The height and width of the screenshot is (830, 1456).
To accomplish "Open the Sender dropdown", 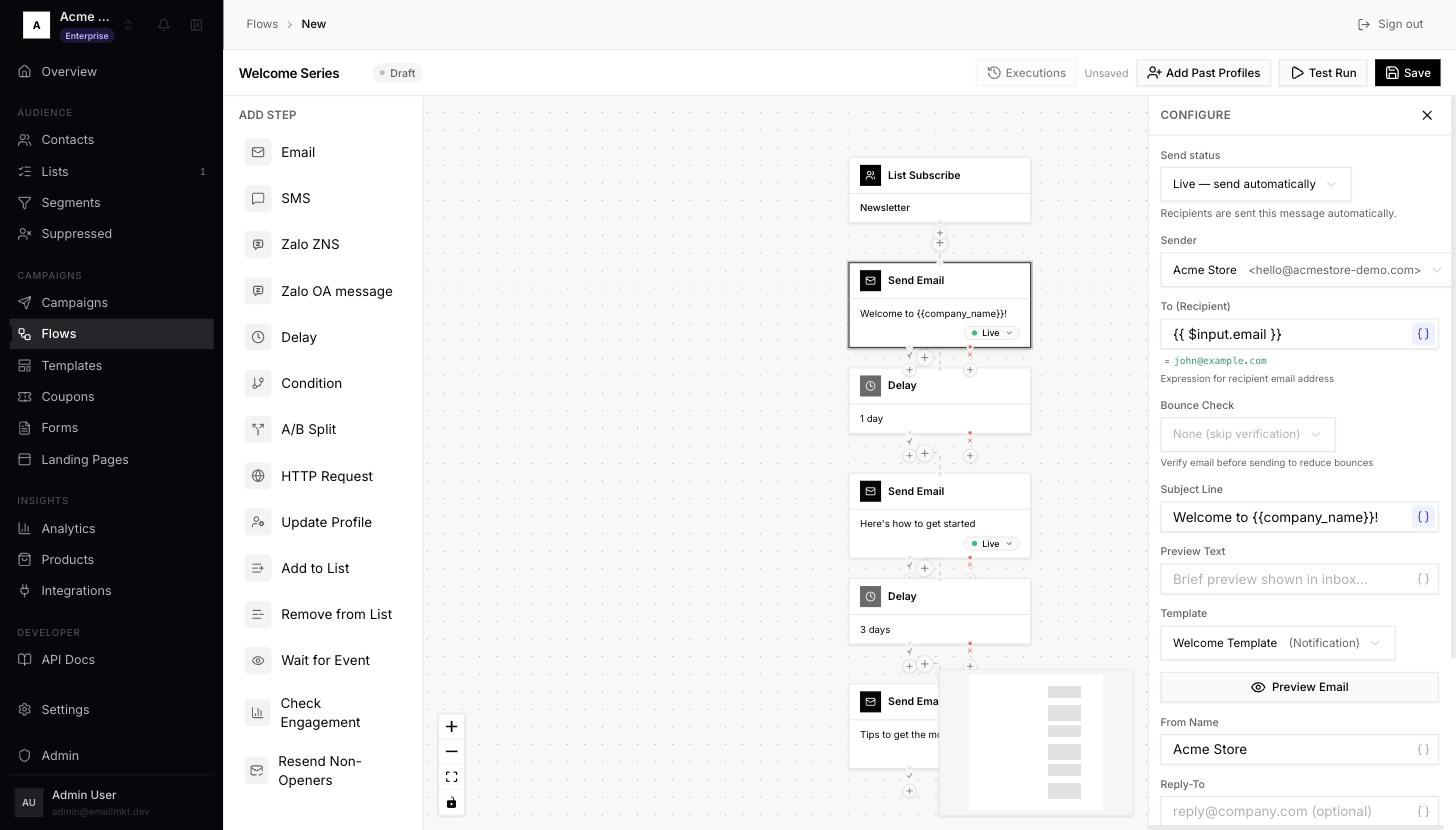I will click(x=1305, y=270).
